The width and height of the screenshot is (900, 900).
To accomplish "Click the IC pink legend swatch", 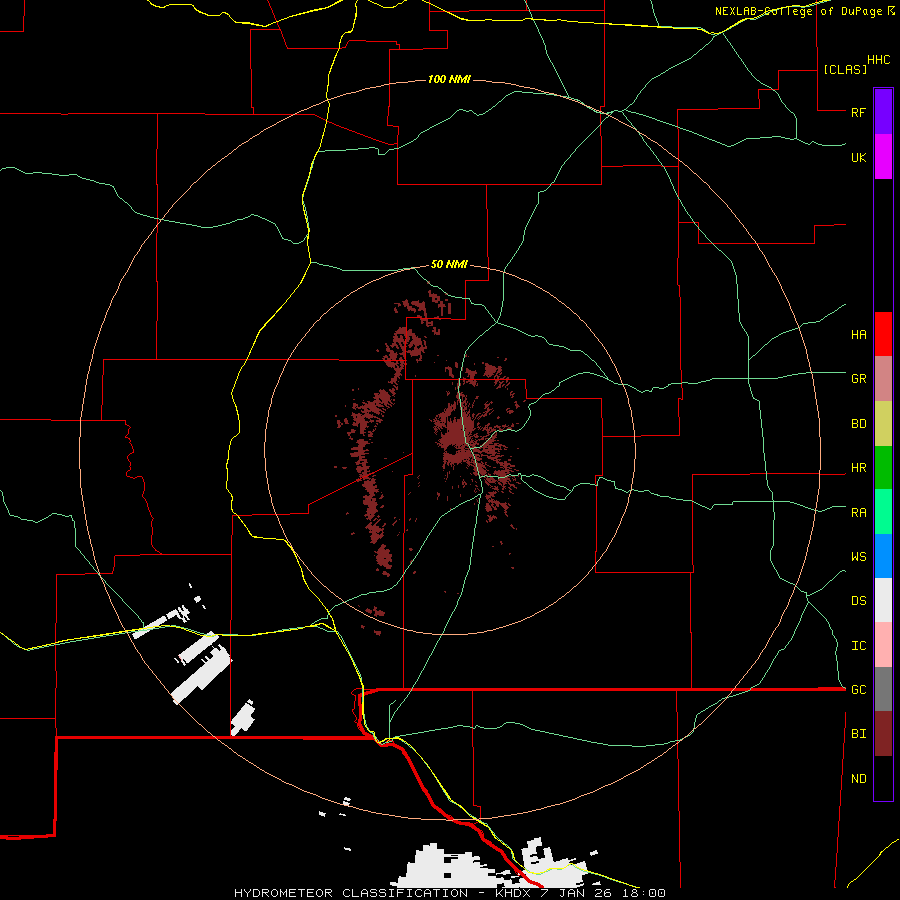I will [x=883, y=645].
